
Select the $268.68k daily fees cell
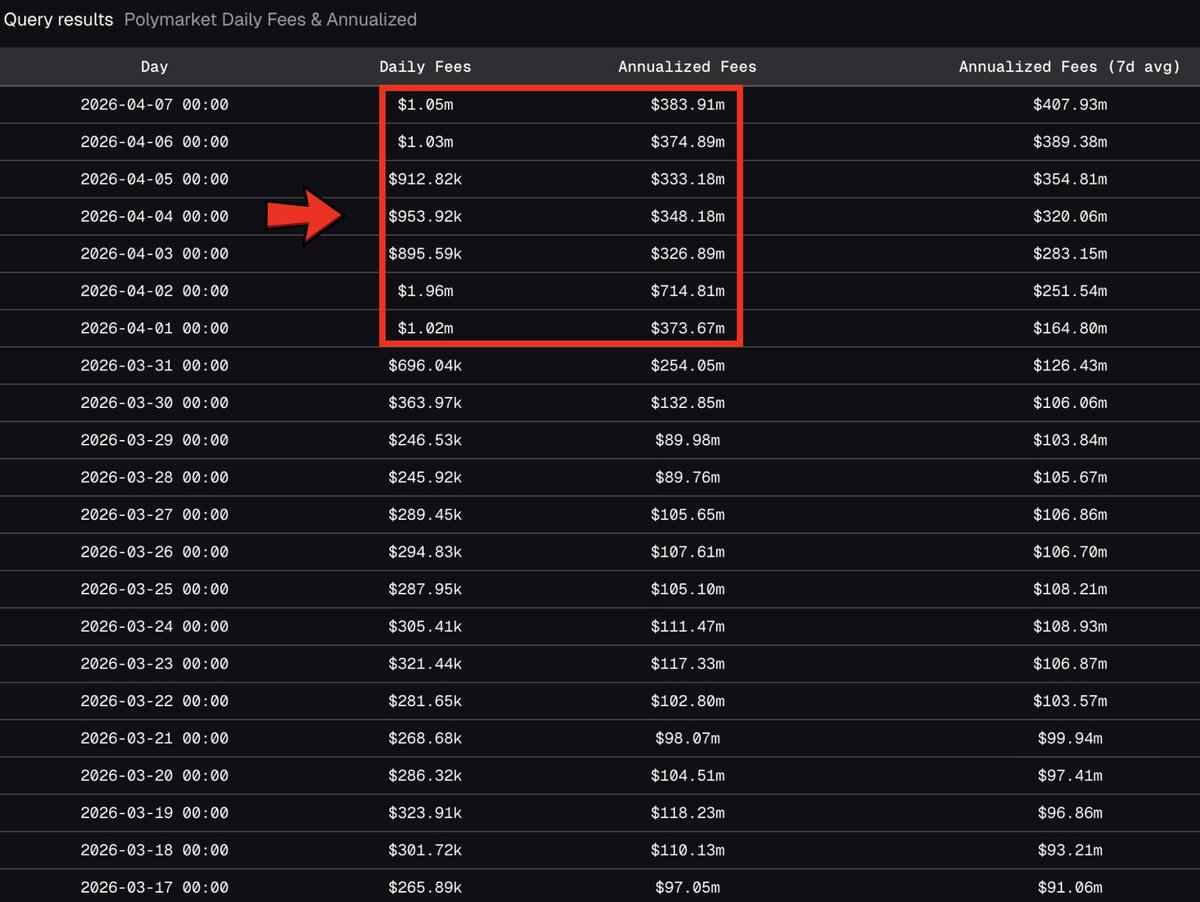[x=425, y=739]
